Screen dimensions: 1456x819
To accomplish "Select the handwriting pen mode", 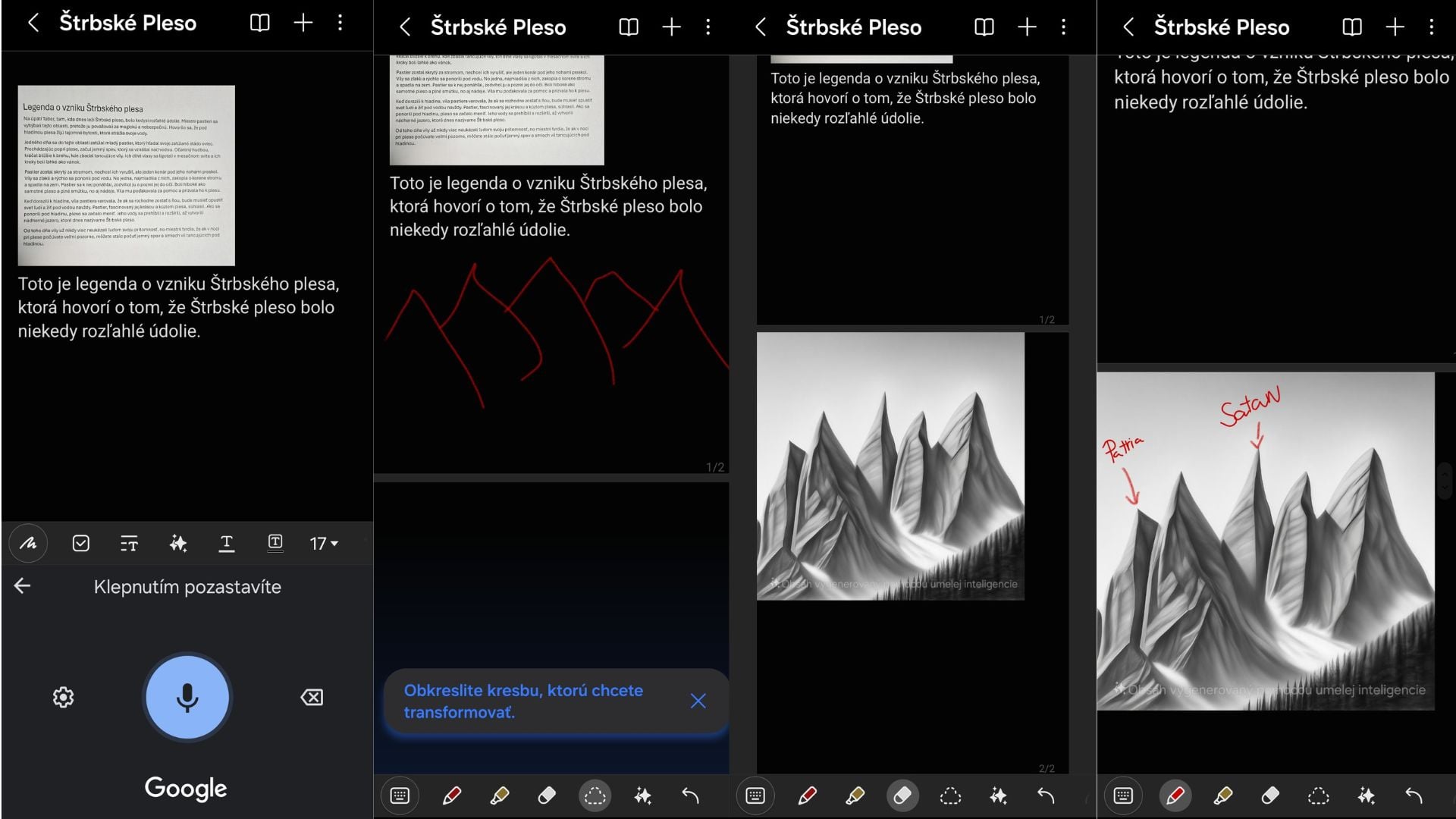I will pyautogui.click(x=28, y=543).
